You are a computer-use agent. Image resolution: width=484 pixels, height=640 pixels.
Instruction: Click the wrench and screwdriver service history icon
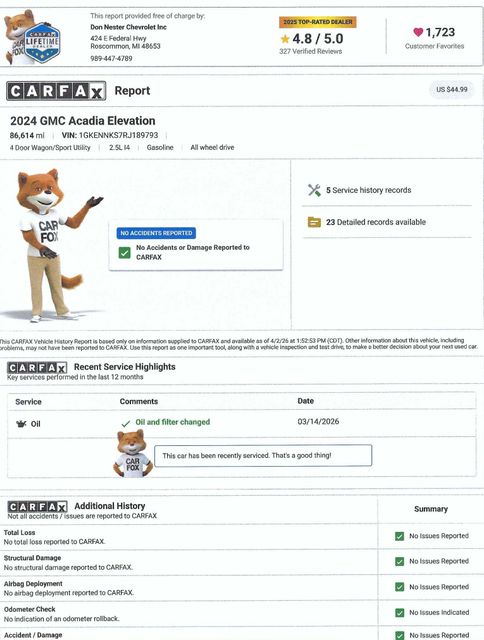(x=314, y=190)
